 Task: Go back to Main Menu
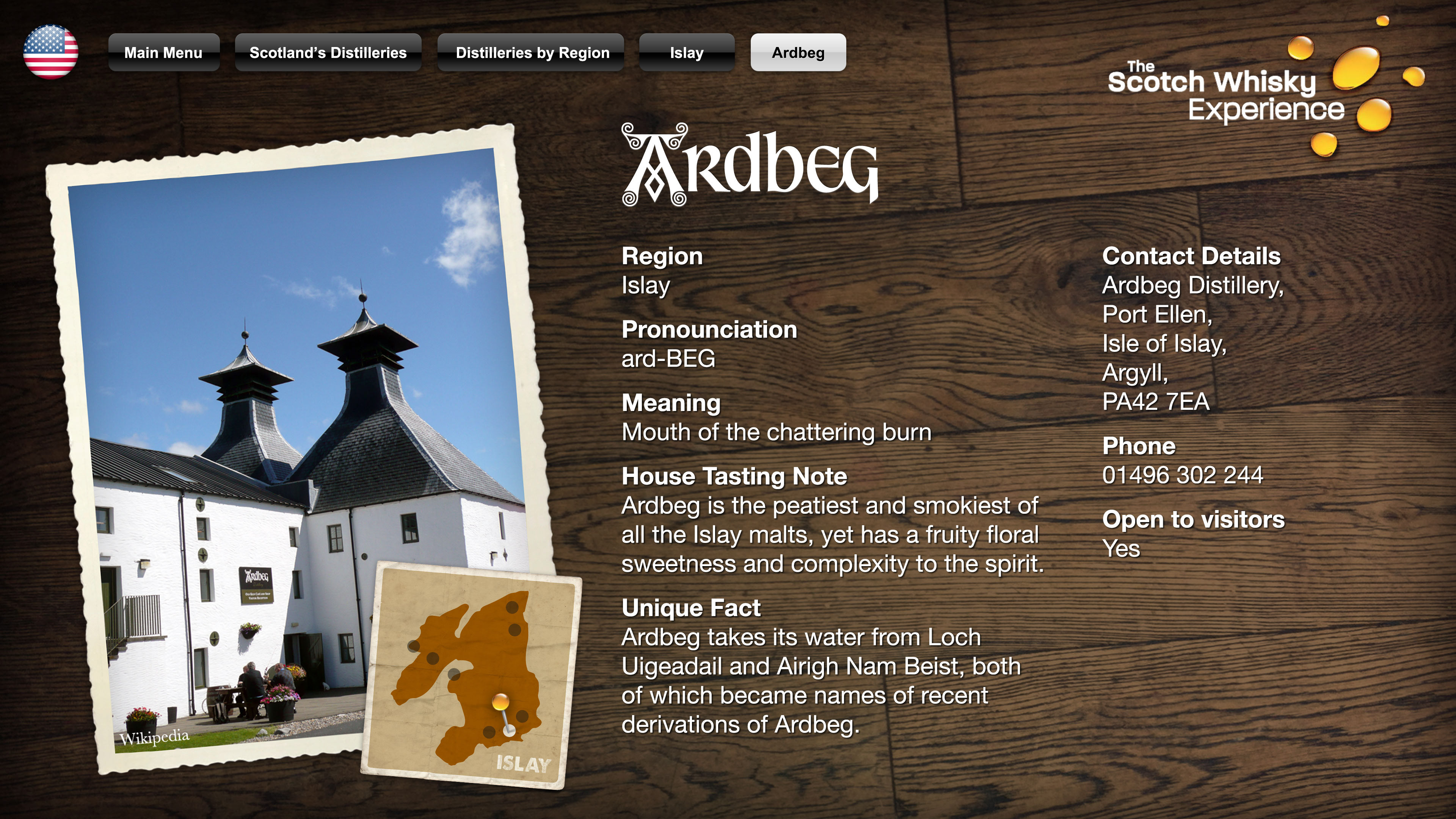pos(163,53)
